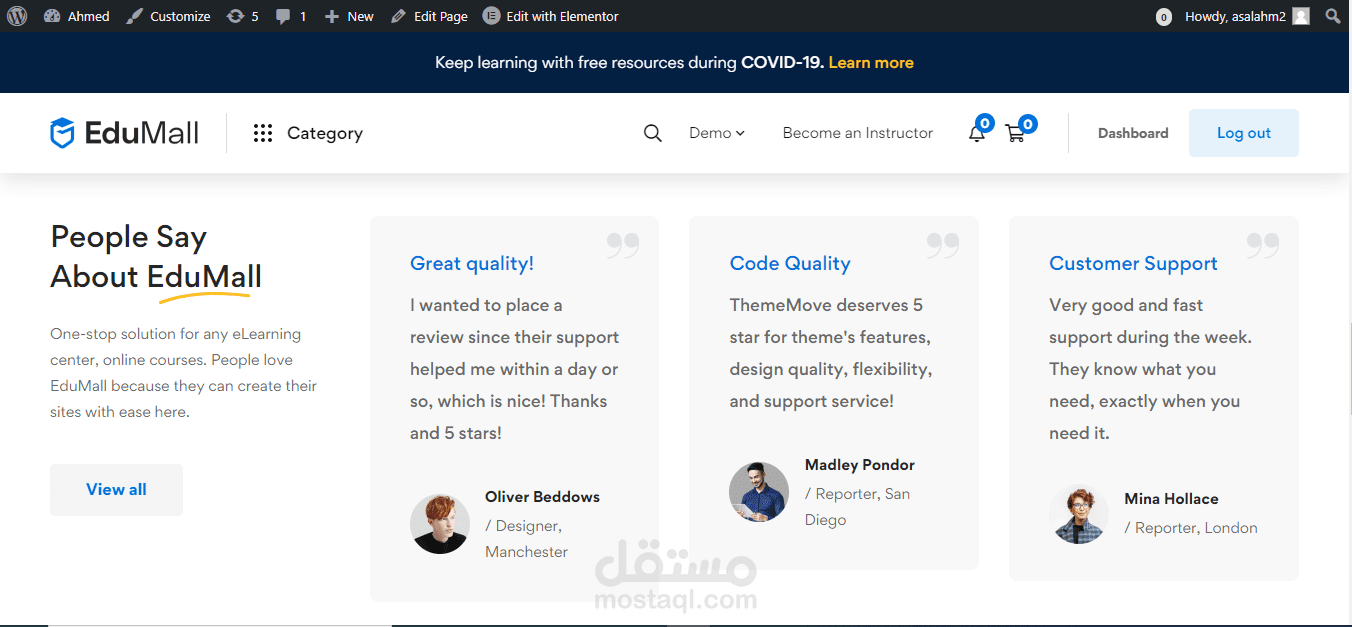Click the name Madley Pondor
Screen dimensions: 1352x627
(860, 465)
